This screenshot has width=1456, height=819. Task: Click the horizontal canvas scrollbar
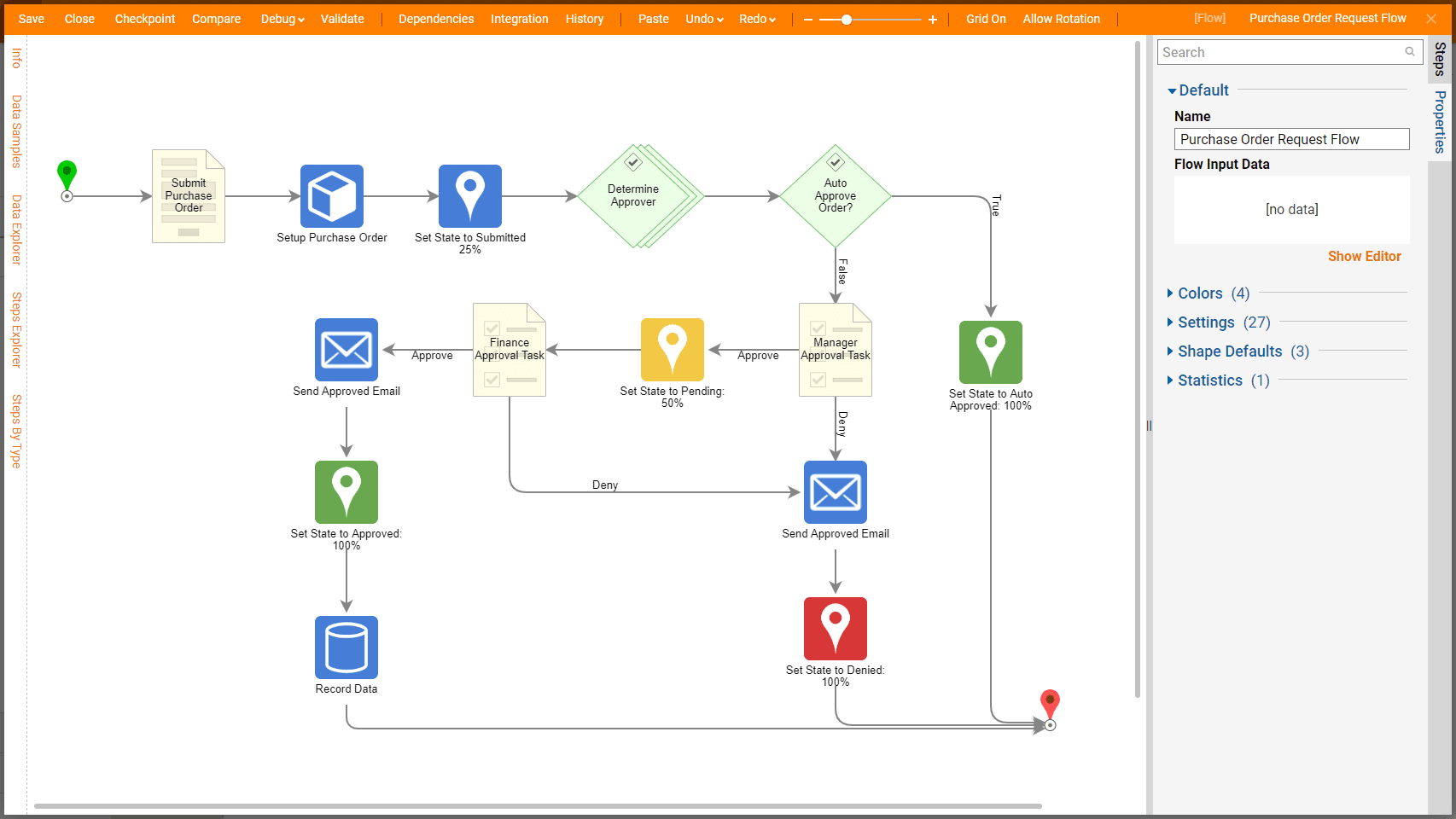538,805
